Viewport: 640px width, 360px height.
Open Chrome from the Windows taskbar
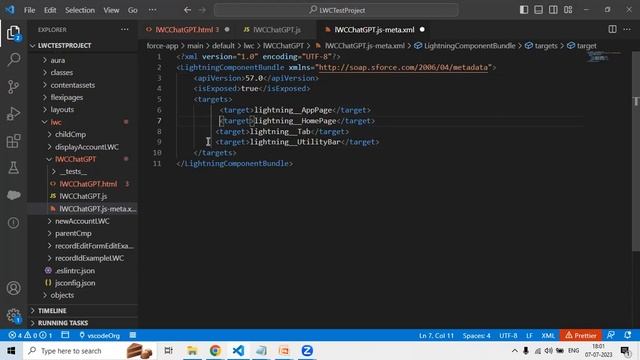click(x=215, y=351)
